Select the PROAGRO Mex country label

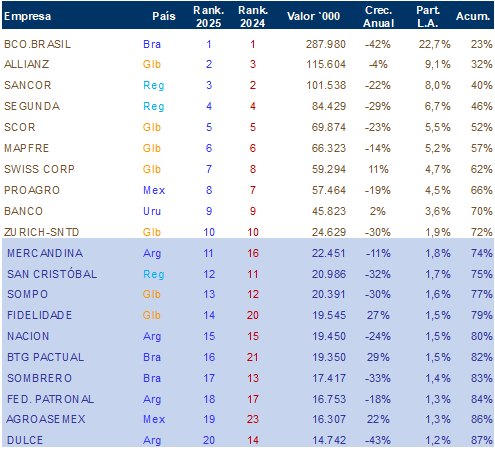point(154,190)
